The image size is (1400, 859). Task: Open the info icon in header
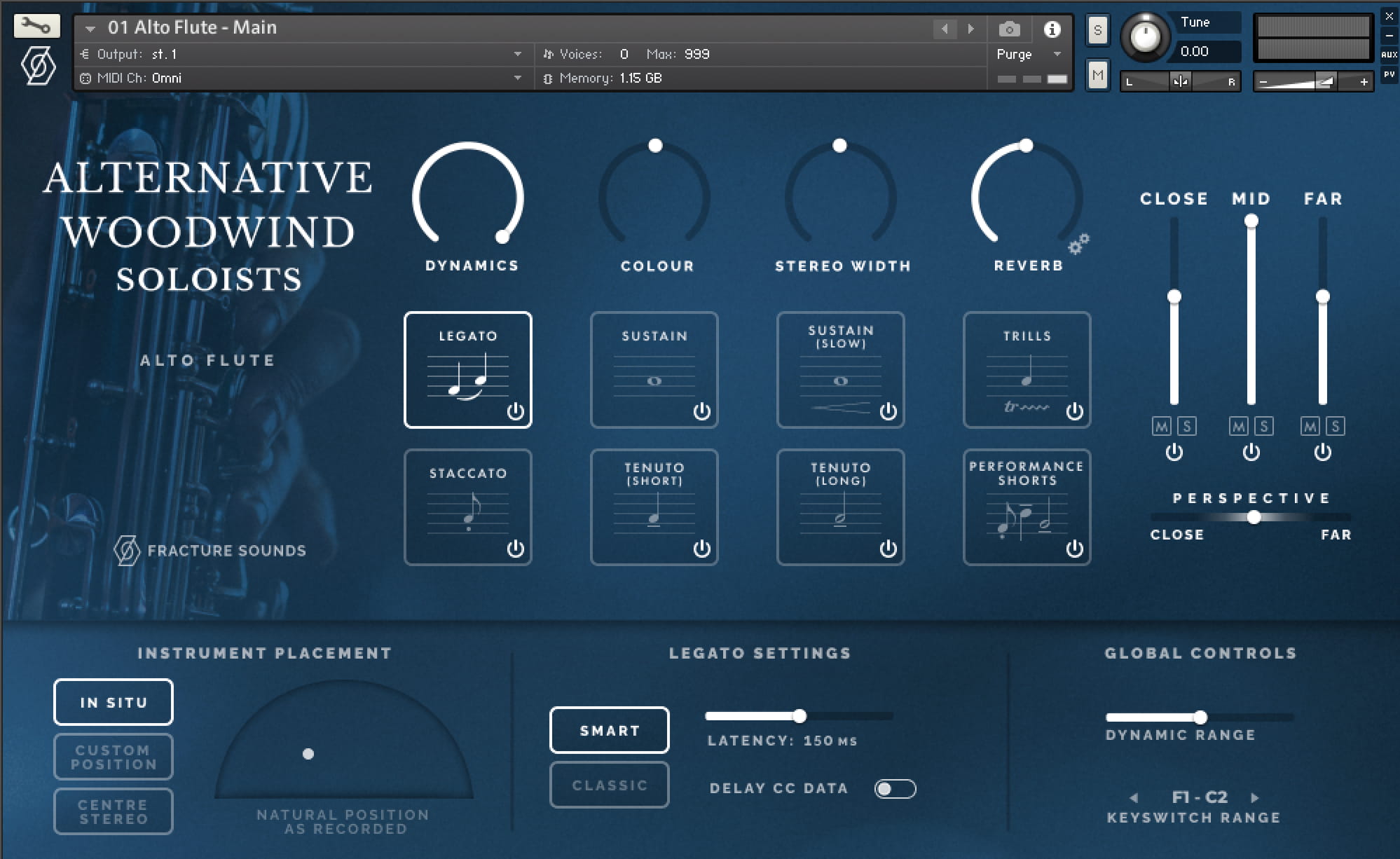[x=1052, y=29]
